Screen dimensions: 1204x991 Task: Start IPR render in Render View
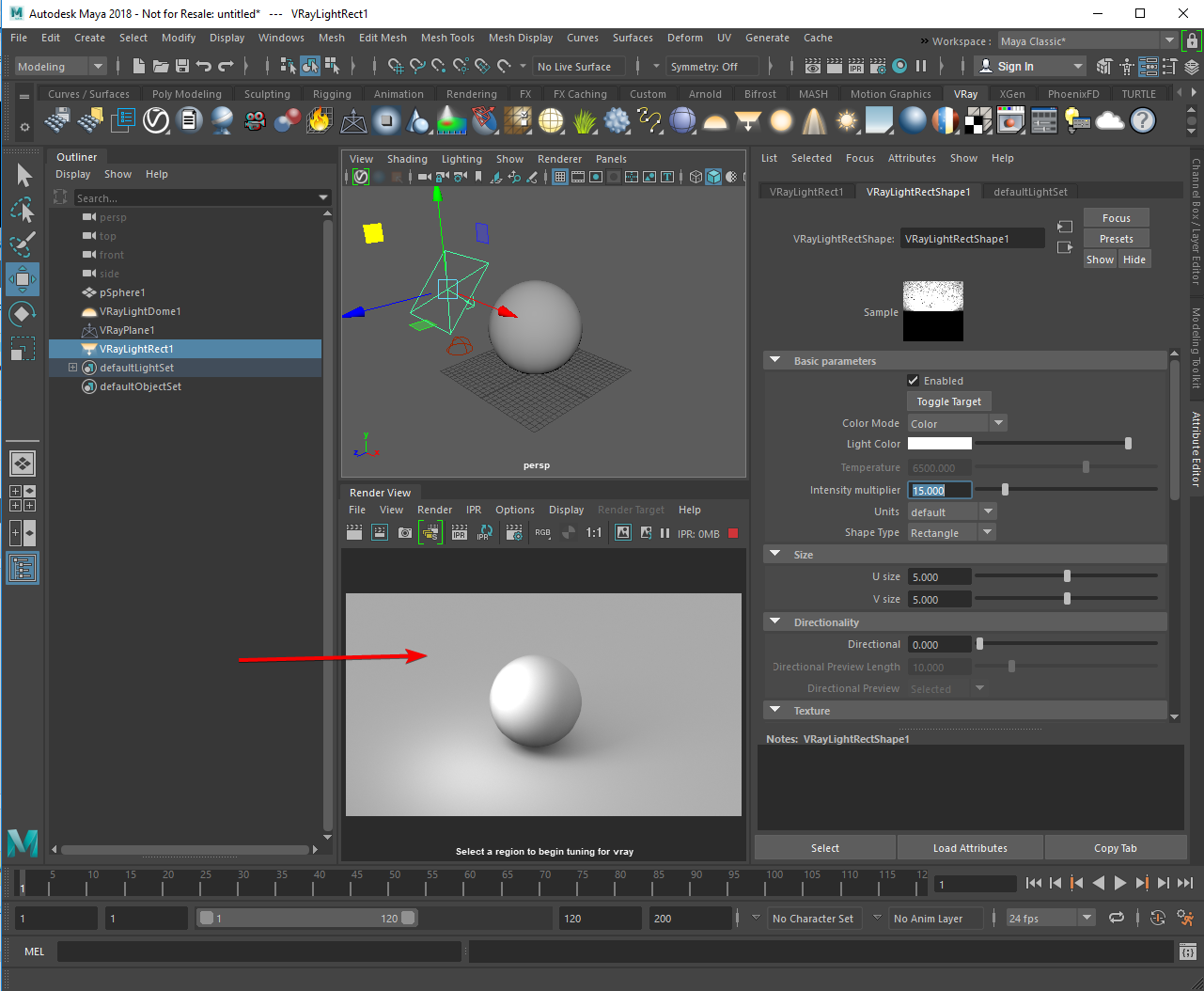pos(460,532)
